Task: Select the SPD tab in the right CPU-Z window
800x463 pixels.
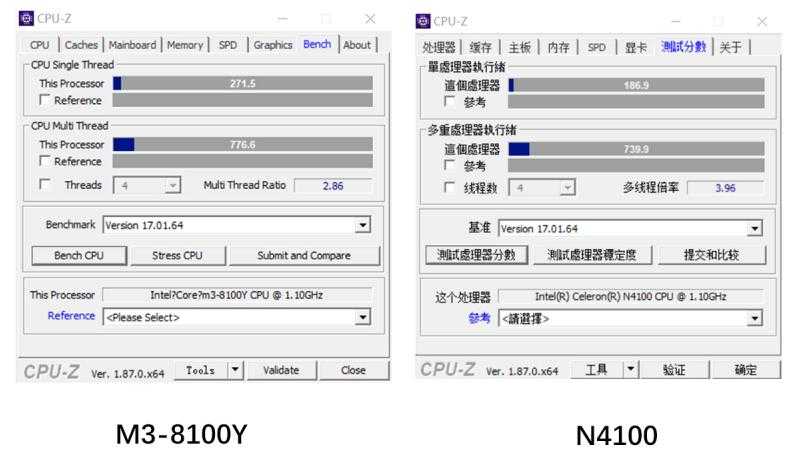Action: [x=596, y=47]
